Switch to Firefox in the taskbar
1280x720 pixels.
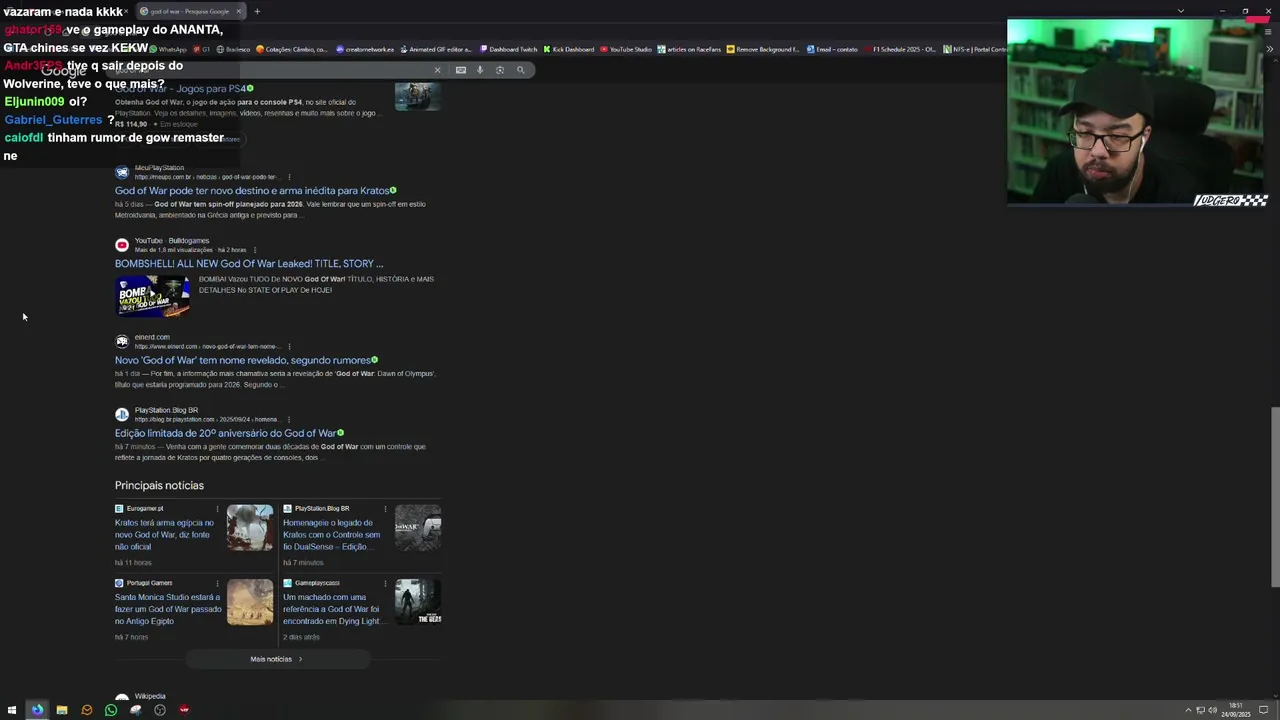[37, 710]
